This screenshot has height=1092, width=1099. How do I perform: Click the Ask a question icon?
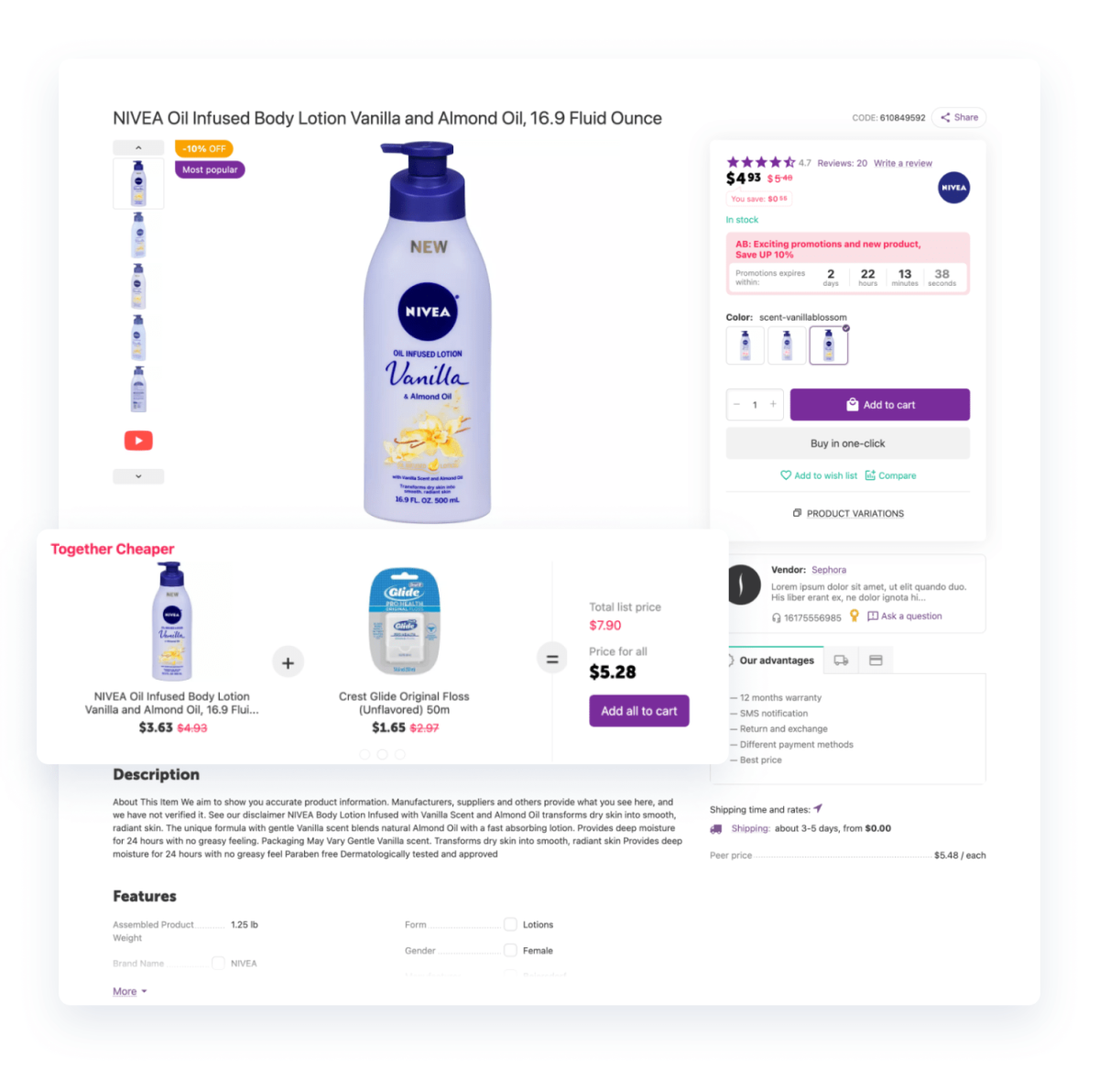(x=873, y=617)
